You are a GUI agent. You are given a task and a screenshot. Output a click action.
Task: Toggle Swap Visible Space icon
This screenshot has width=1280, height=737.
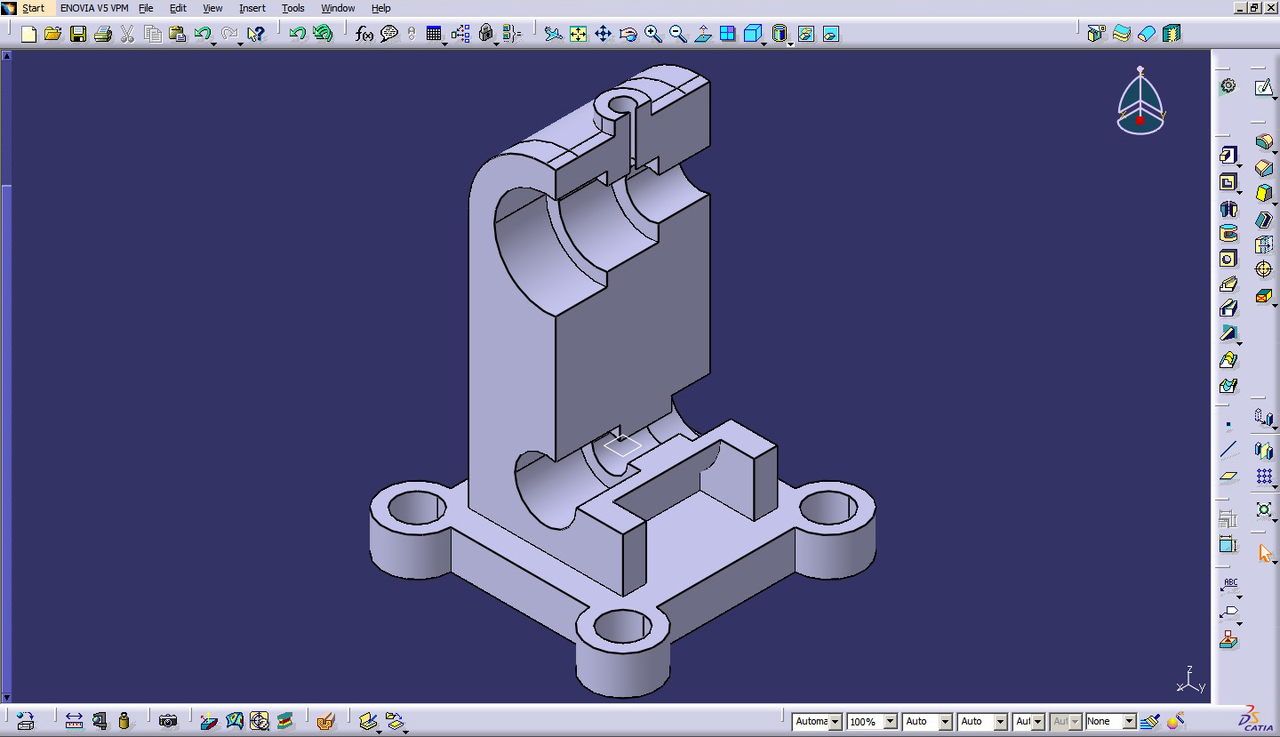[831, 34]
